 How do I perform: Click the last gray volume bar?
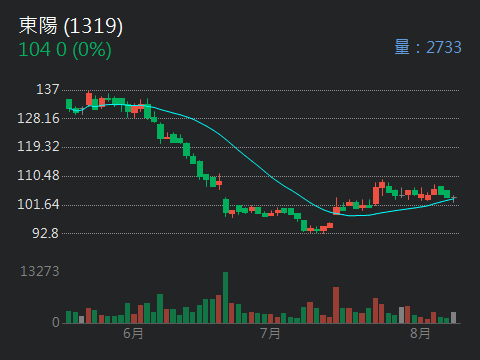point(453,318)
